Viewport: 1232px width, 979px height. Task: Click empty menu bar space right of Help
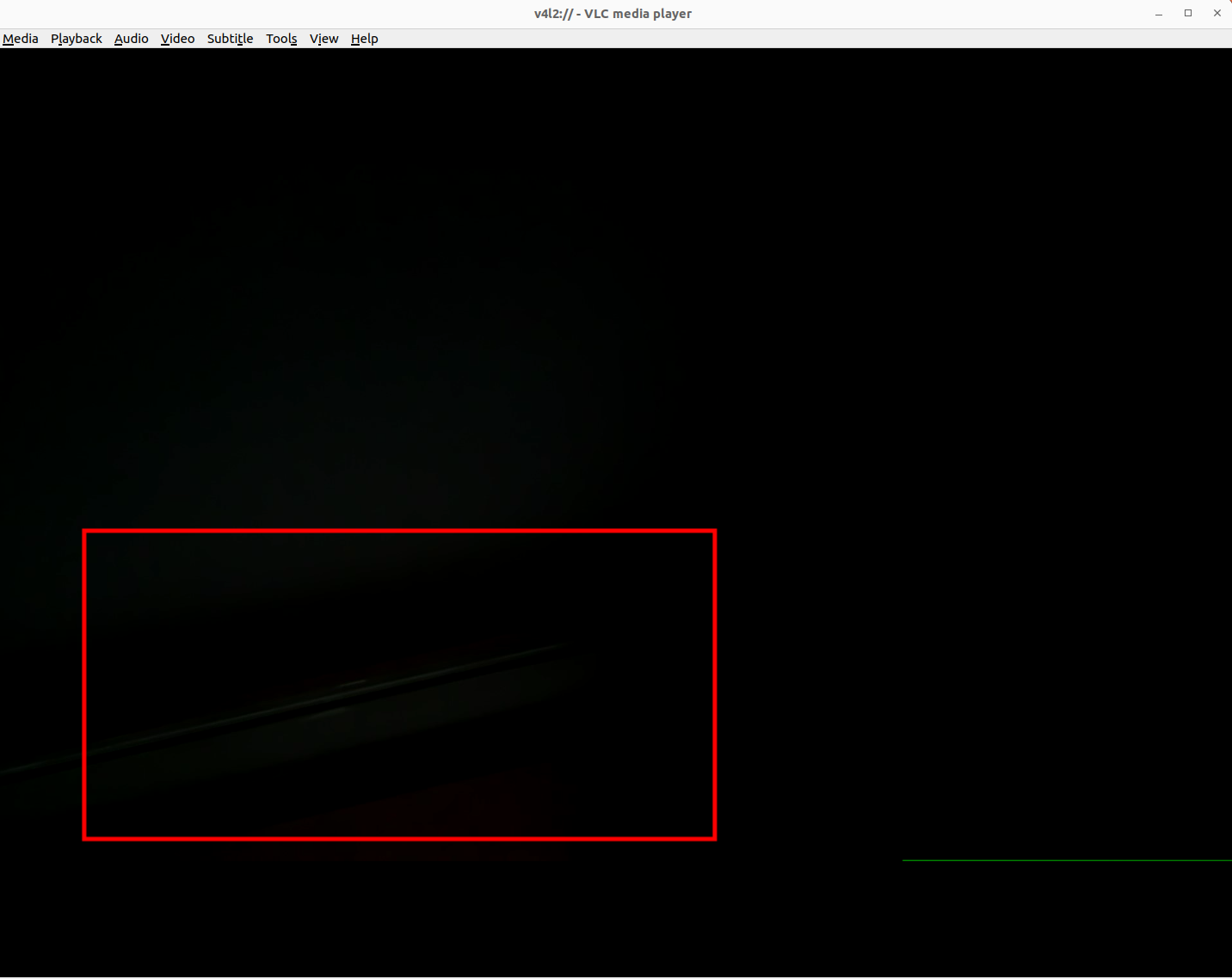point(774,39)
